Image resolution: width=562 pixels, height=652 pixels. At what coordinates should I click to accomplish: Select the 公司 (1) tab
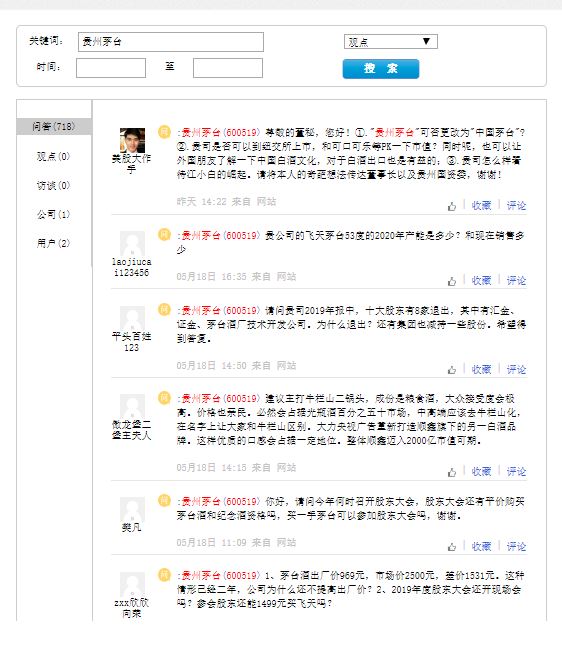(x=54, y=215)
